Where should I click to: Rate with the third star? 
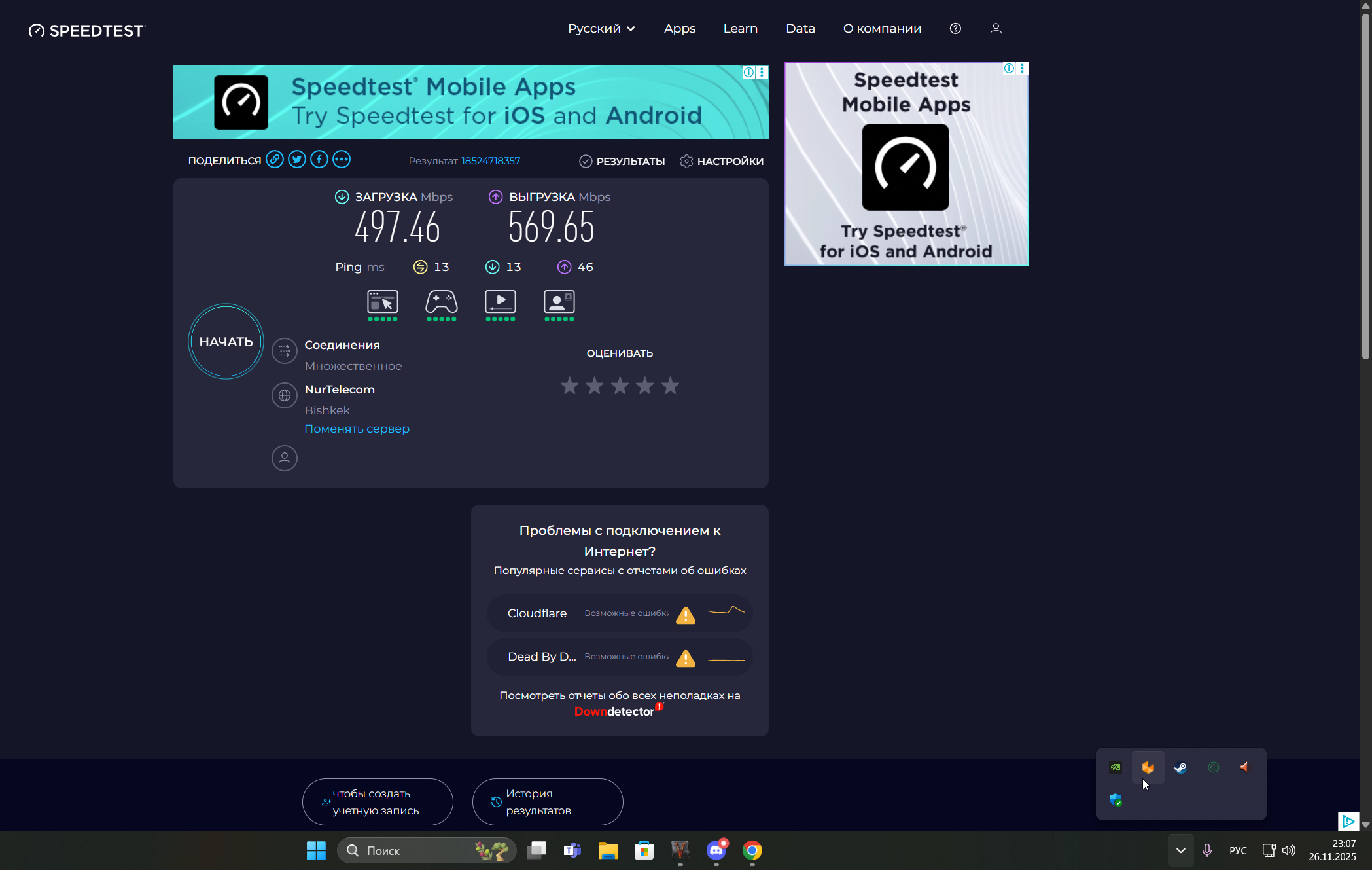(620, 386)
